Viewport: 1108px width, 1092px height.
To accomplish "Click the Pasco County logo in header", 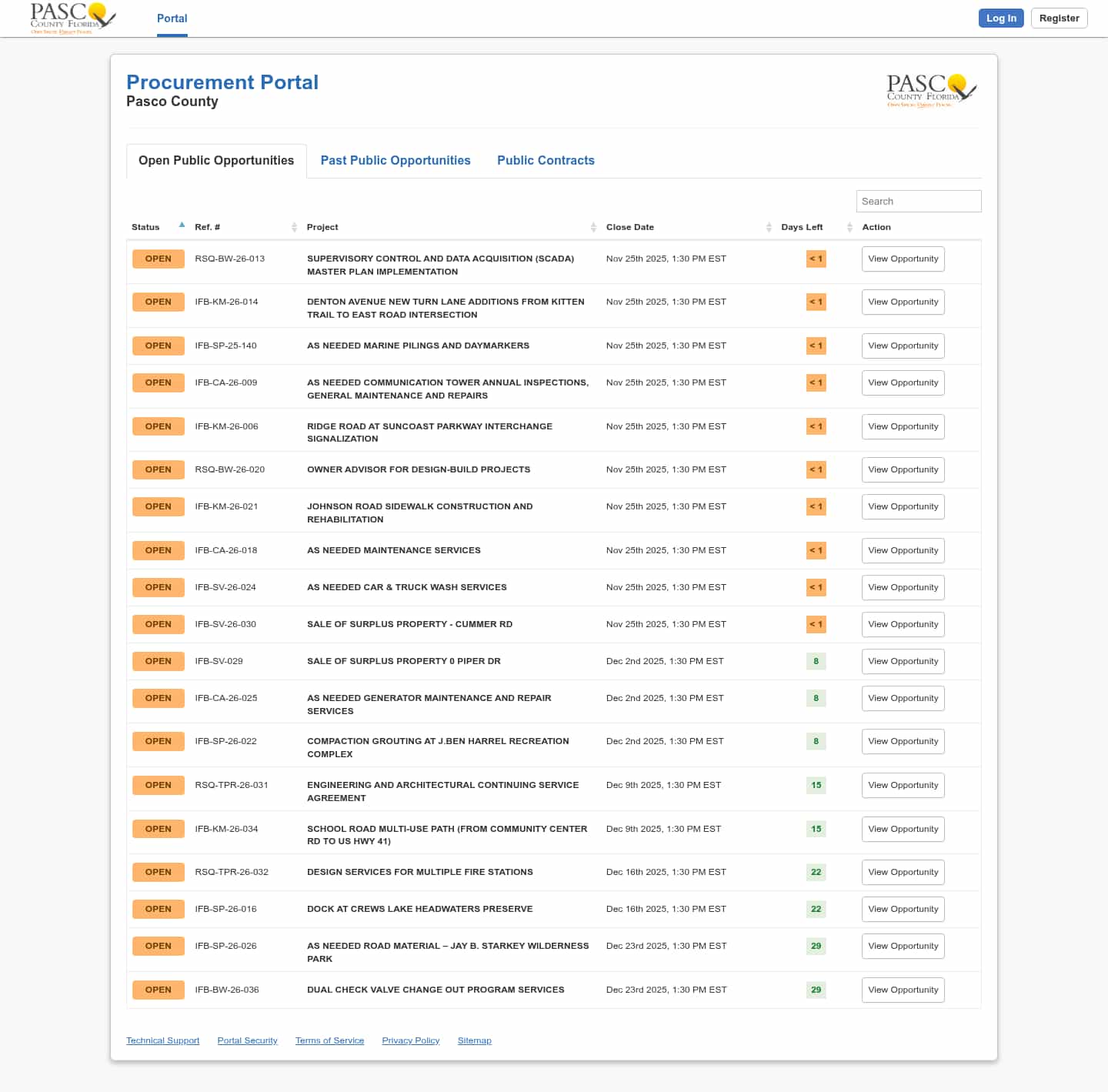I will pyautogui.click(x=72, y=18).
